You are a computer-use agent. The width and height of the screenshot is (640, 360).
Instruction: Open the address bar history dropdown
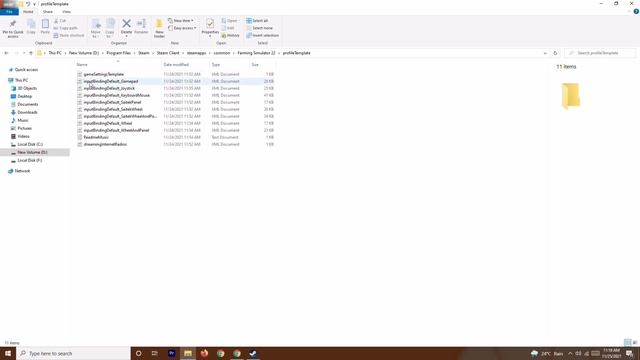click(545, 53)
